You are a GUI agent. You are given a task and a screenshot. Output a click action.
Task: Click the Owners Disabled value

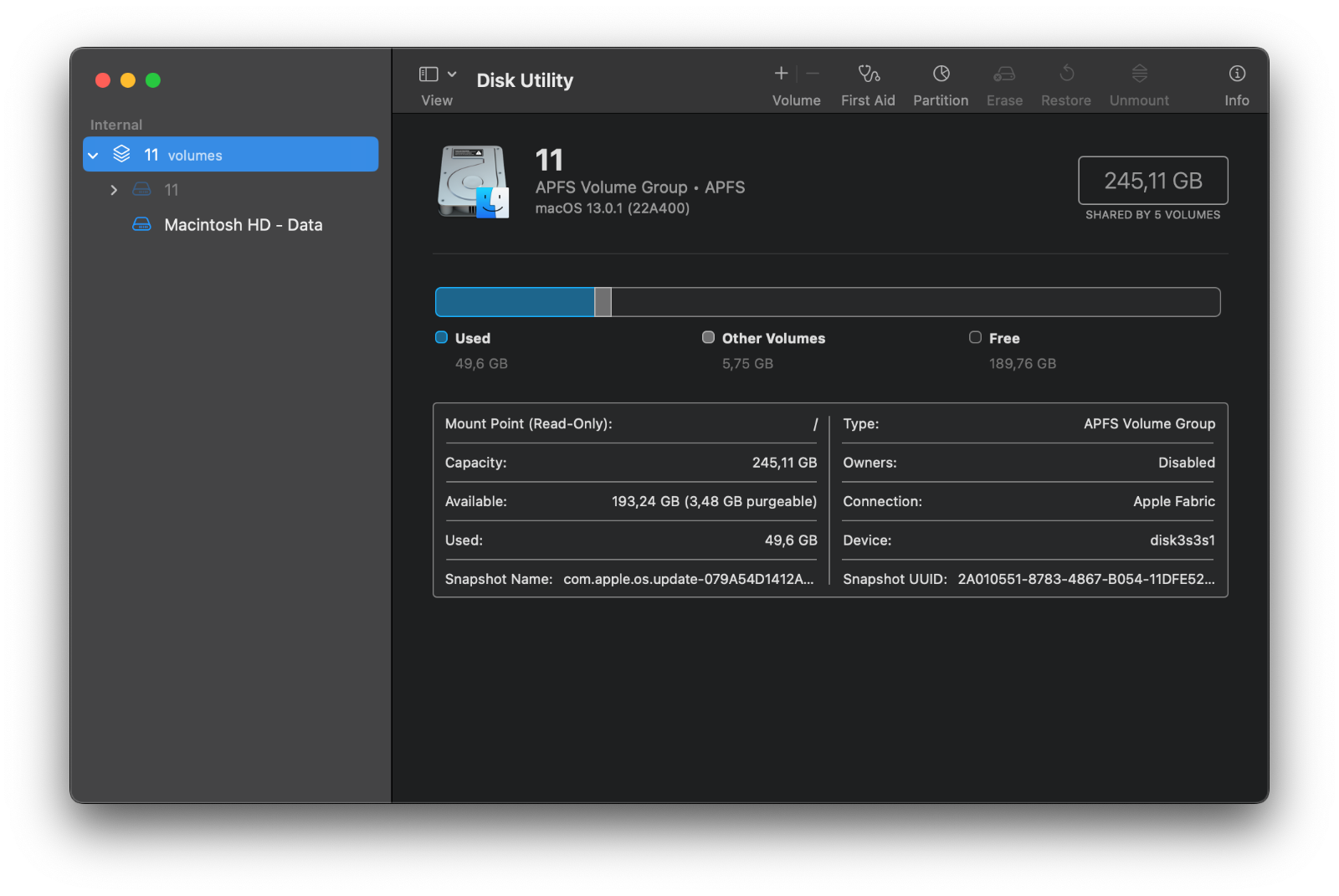(1187, 463)
